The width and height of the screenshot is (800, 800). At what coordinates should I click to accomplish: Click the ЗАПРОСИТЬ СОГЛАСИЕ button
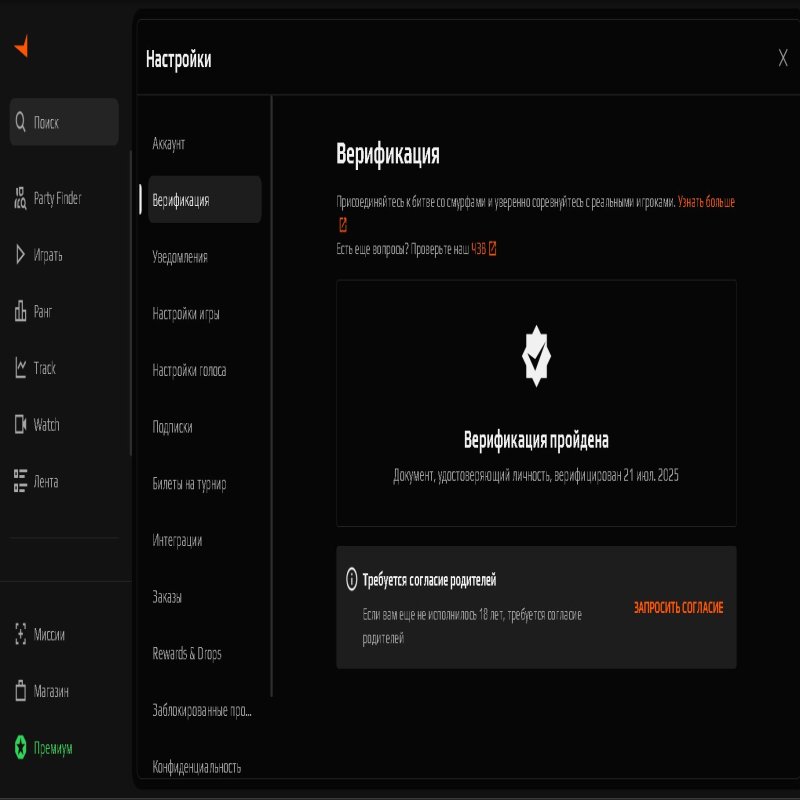click(x=678, y=608)
